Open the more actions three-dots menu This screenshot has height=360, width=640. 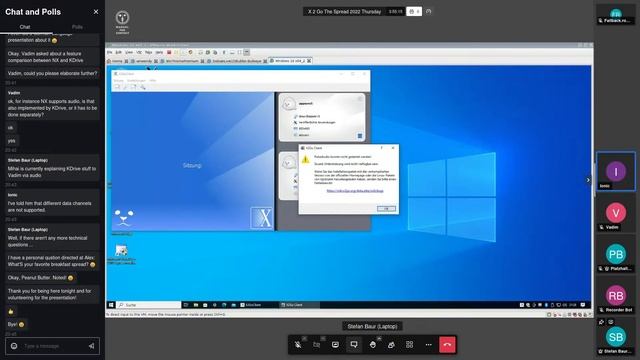point(428,345)
